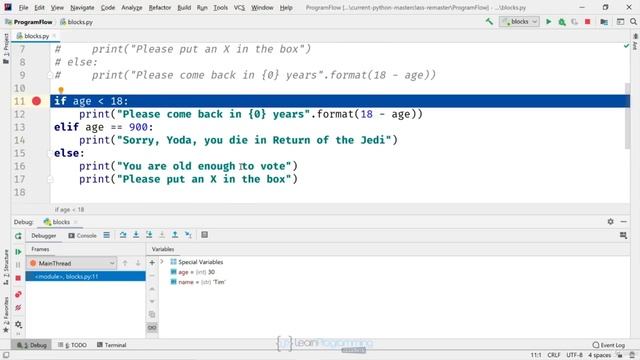Open the Tools menu
640x360 pixels.
pyautogui.click(x=220, y=7)
